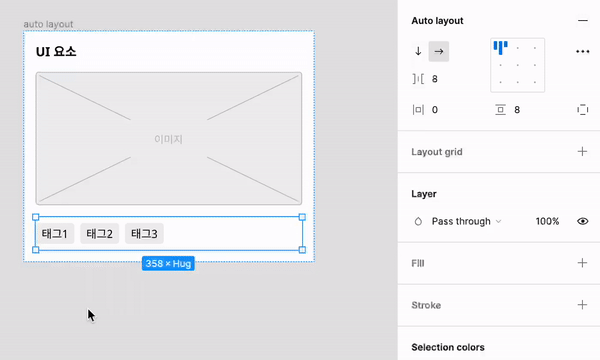Select bottom-right alignment in alignment grid
The height and width of the screenshot is (360, 600).
(535, 82)
